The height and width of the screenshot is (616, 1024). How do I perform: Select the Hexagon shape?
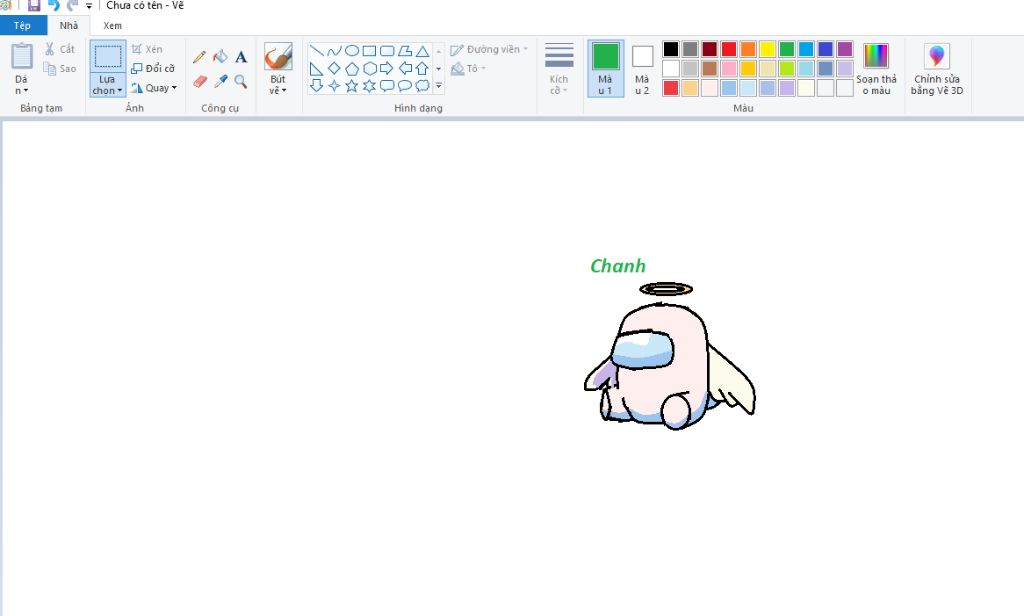pos(370,69)
